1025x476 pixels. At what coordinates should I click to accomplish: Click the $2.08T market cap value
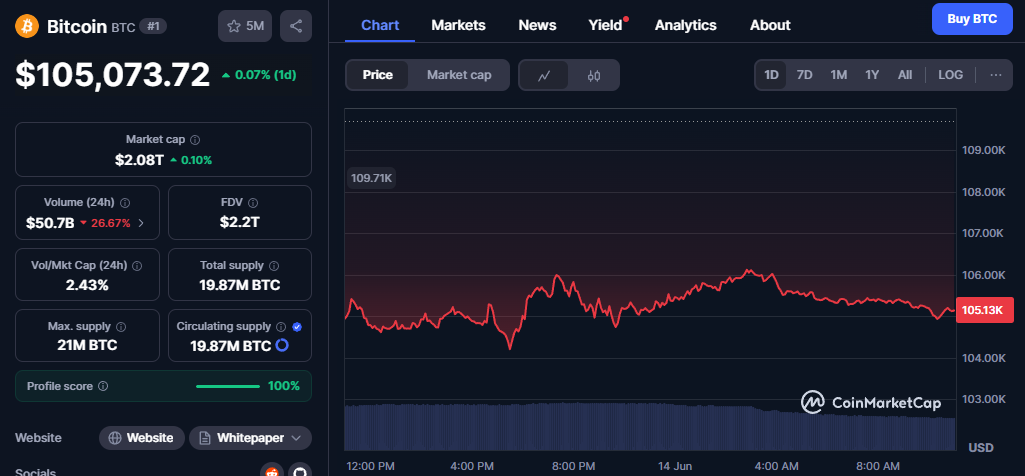point(139,160)
